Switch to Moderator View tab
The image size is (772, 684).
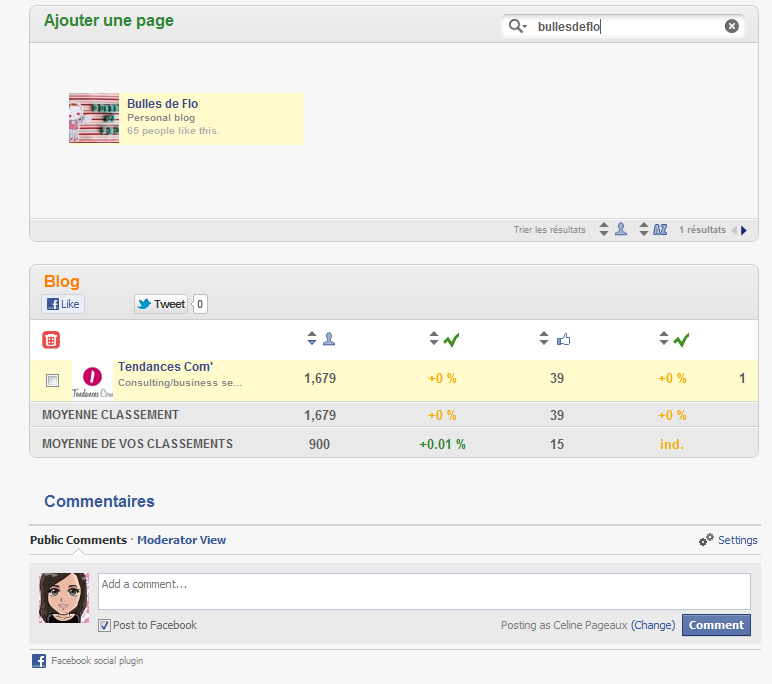coord(181,540)
